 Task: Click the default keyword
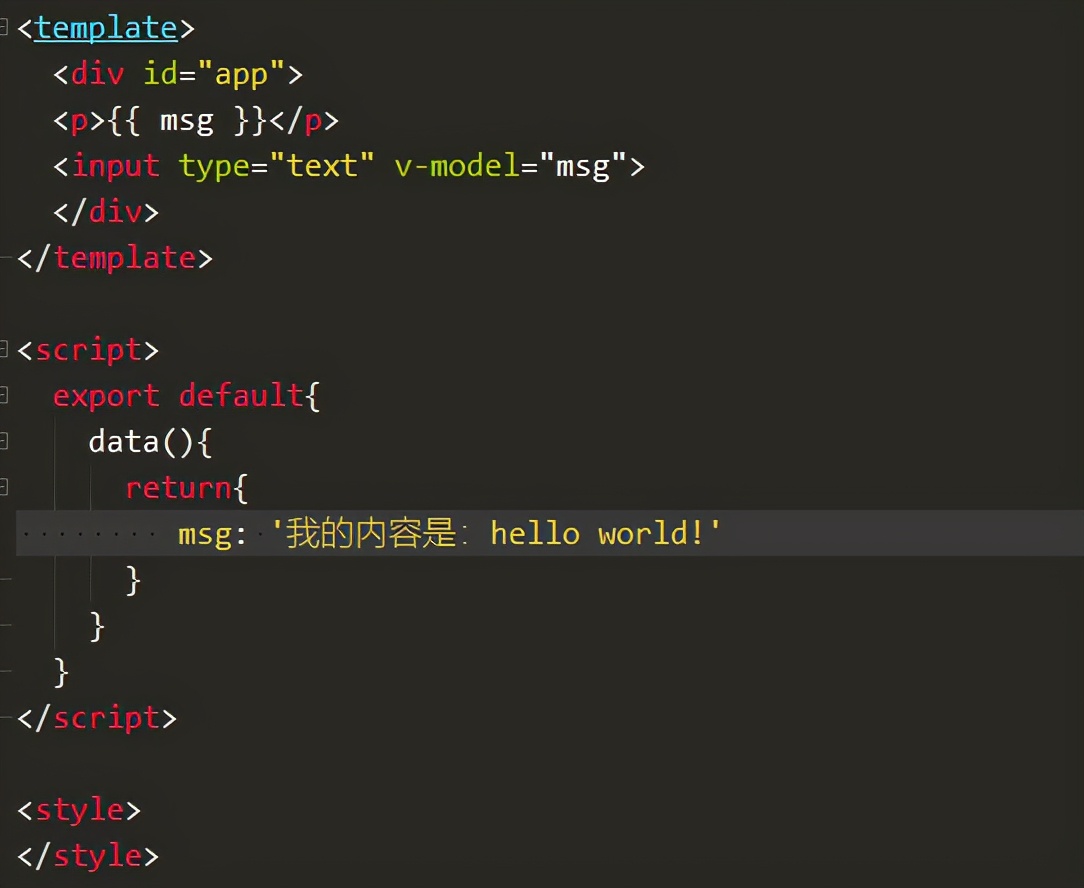(x=241, y=396)
